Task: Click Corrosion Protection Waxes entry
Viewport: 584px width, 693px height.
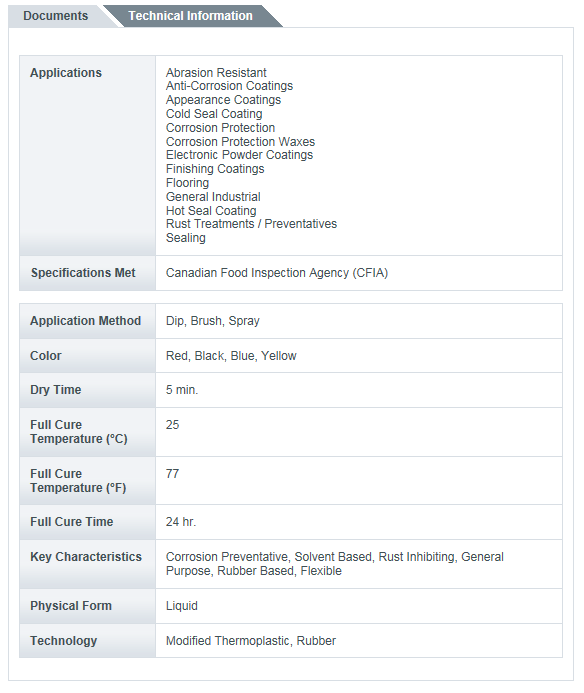Action: coord(240,141)
